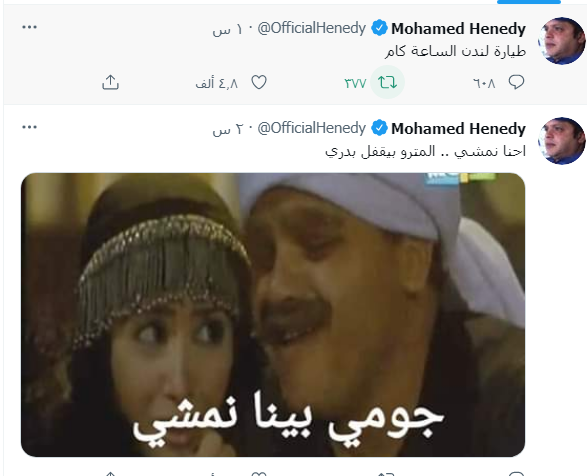
Task: Open the second tweet's timestamp link
Action: tap(228, 129)
